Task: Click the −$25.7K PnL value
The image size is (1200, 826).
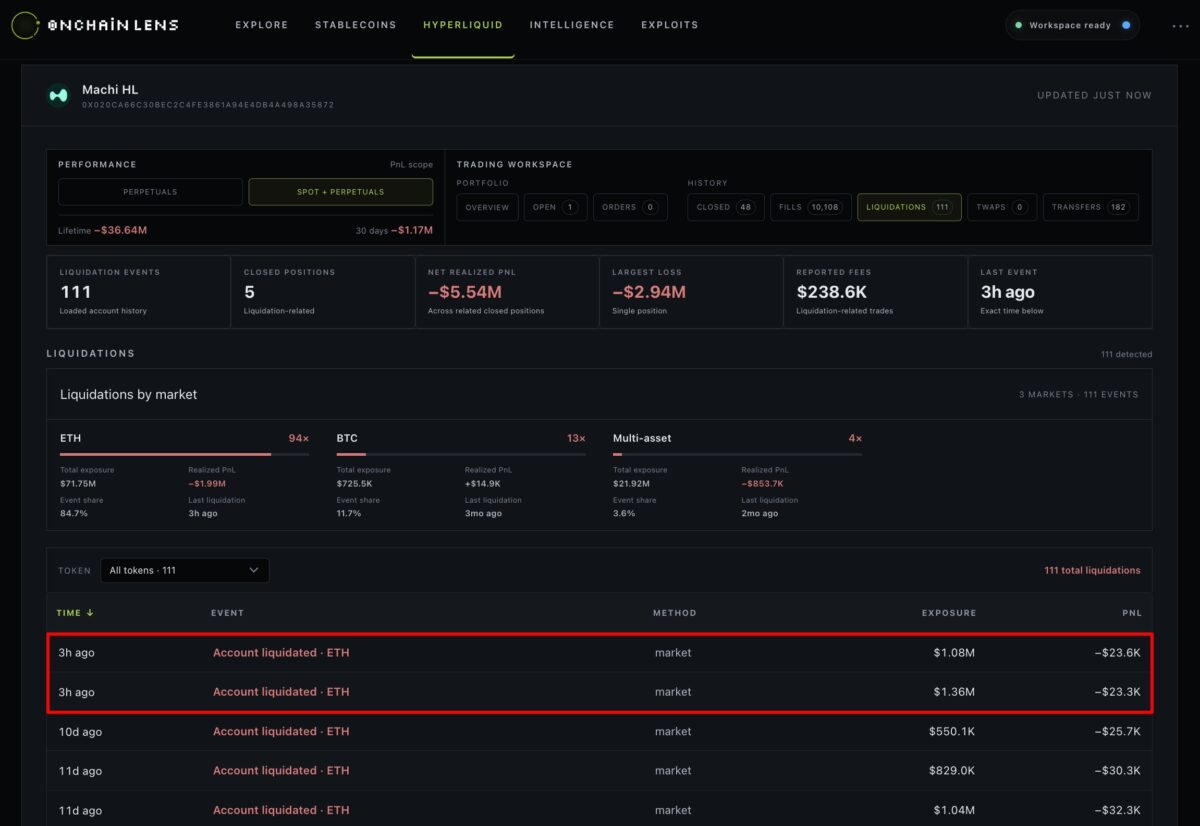Action: click(1118, 732)
